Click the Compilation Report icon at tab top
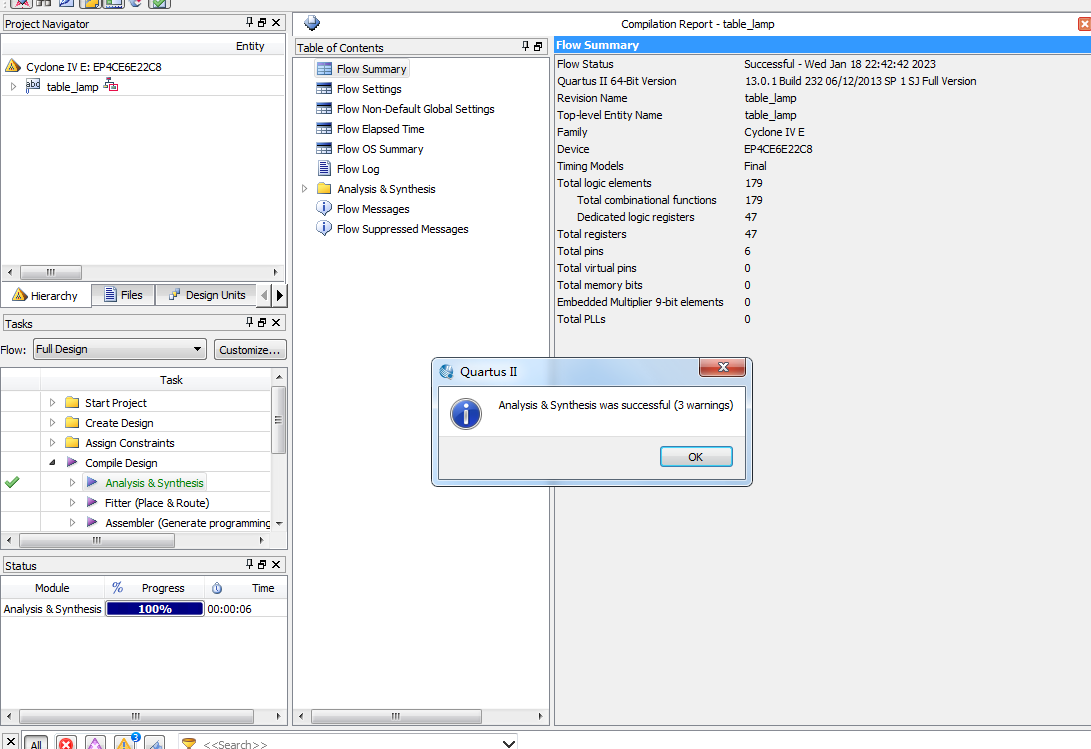Viewport: 1091px width, 749px height. [312, 23]
